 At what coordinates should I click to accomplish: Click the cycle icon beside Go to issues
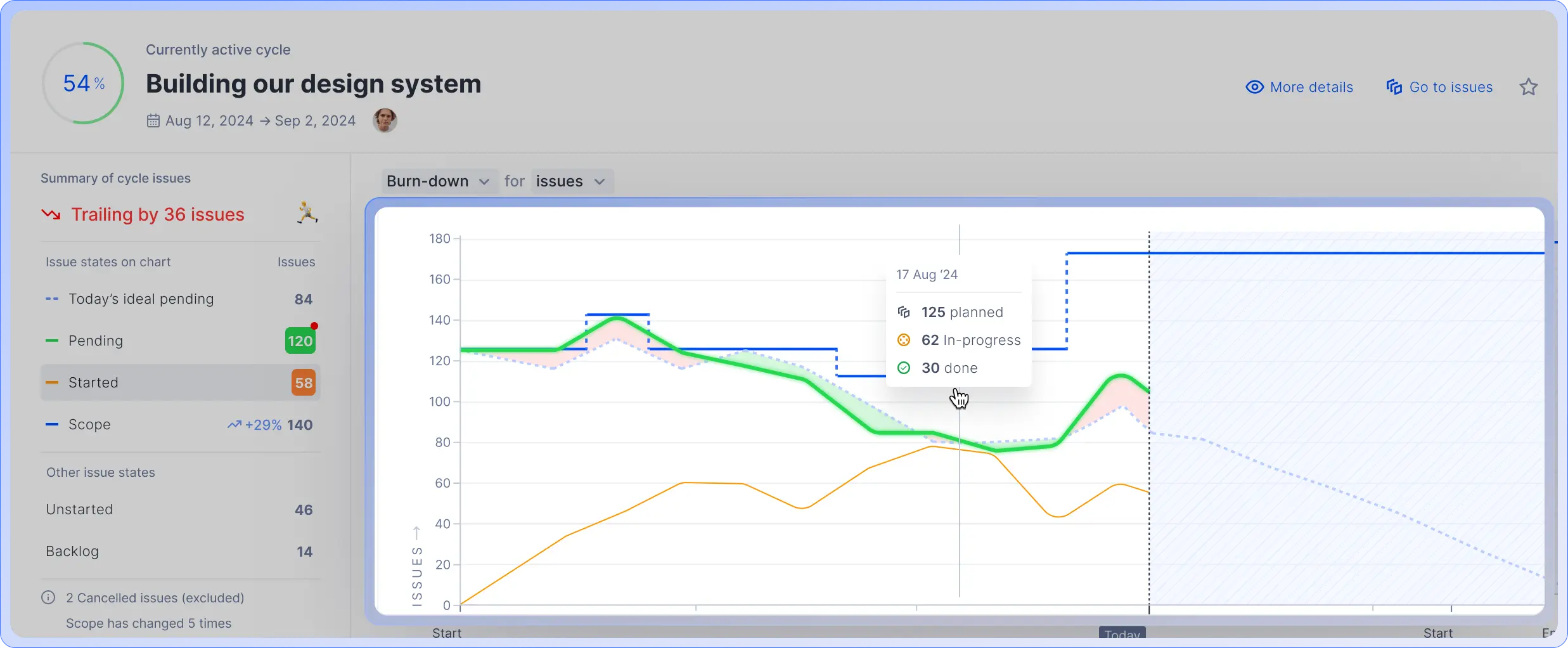1394,86
